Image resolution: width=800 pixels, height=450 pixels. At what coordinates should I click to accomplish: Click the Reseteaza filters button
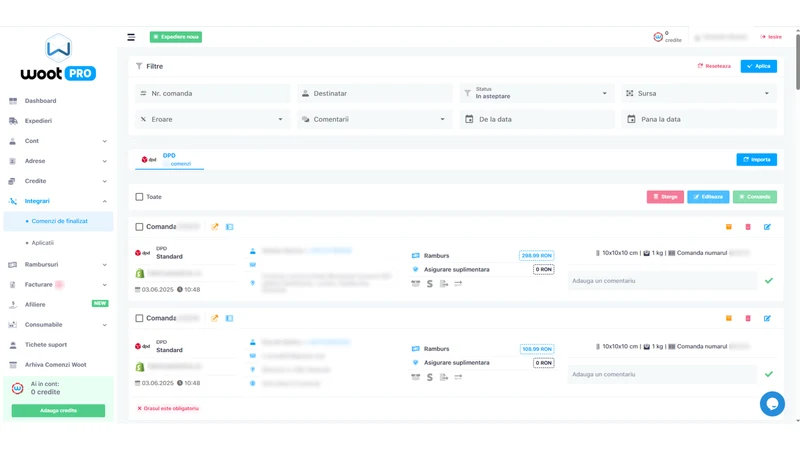point(714,66)
